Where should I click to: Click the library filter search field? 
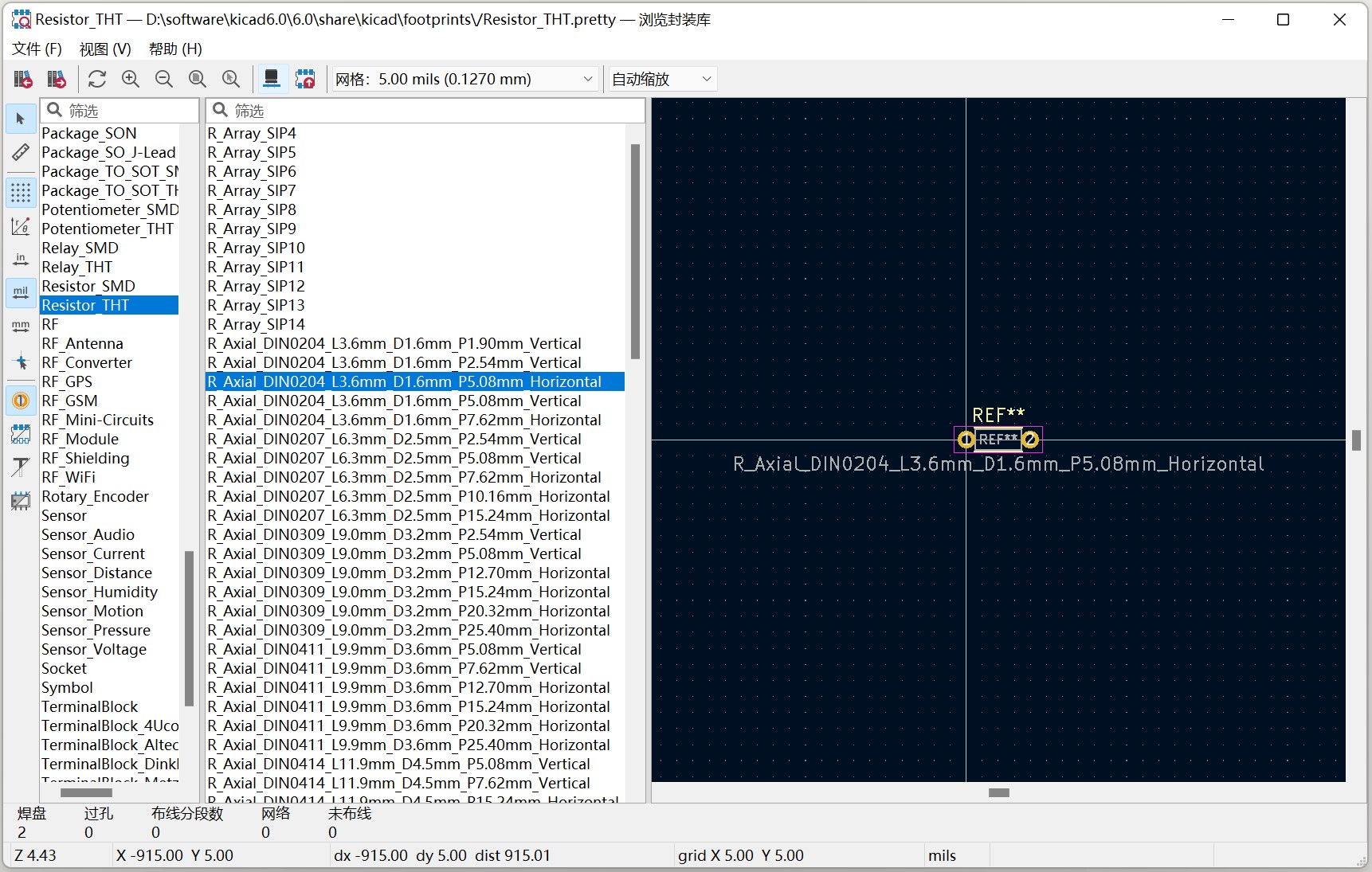point(120,110)
